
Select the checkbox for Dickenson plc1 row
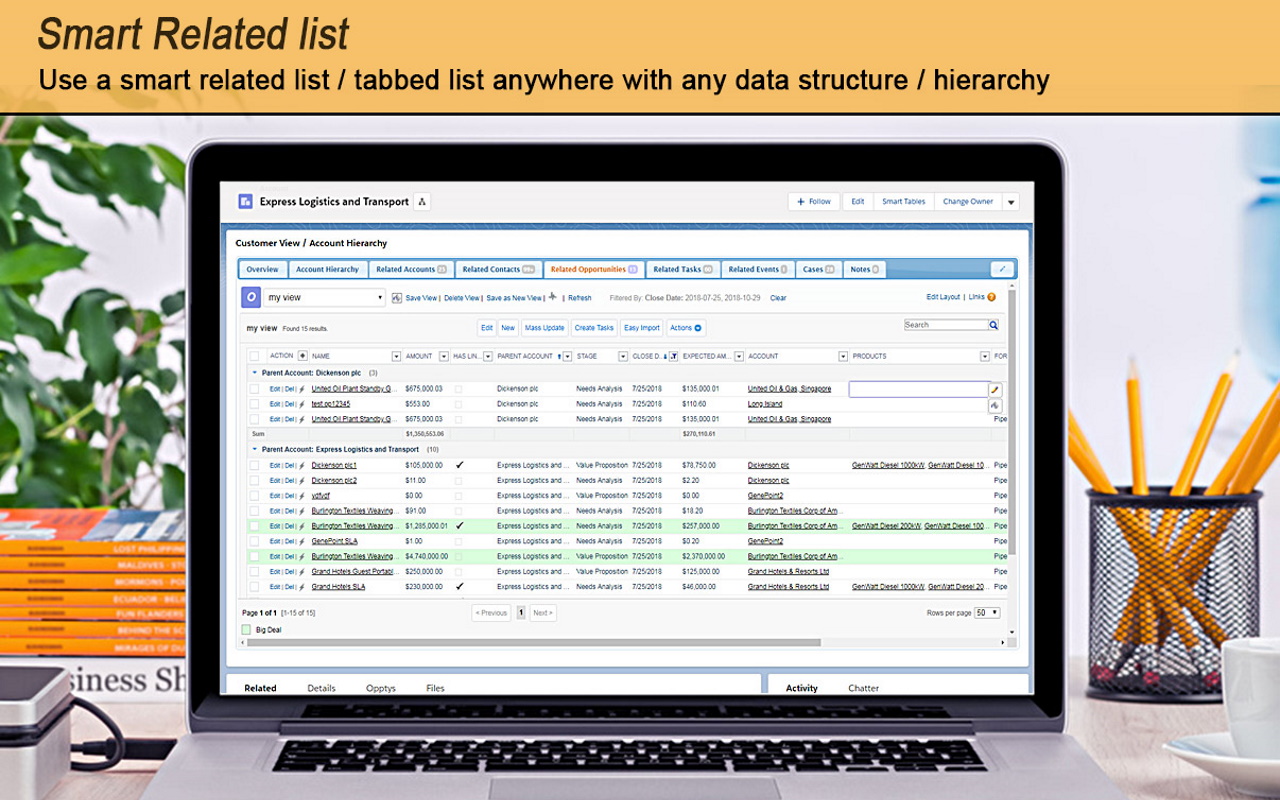pyautogui.click(x=254, y=465)
